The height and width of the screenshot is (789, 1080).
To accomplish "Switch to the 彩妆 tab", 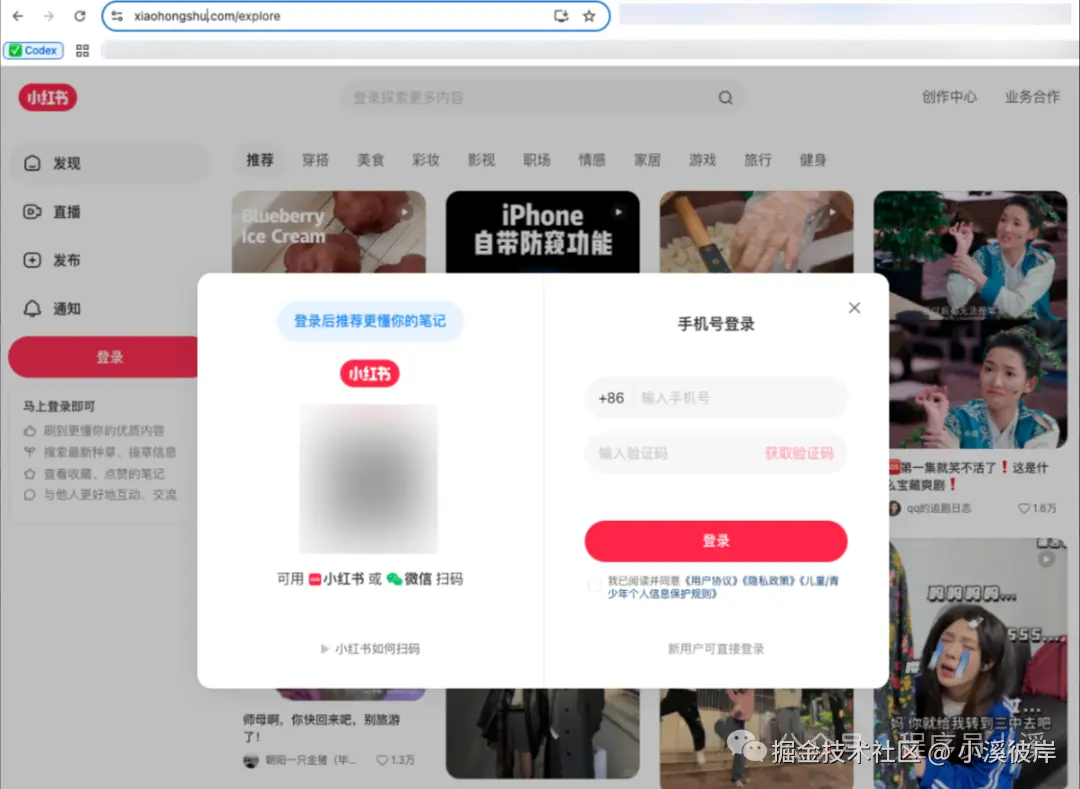I will 426,160.
